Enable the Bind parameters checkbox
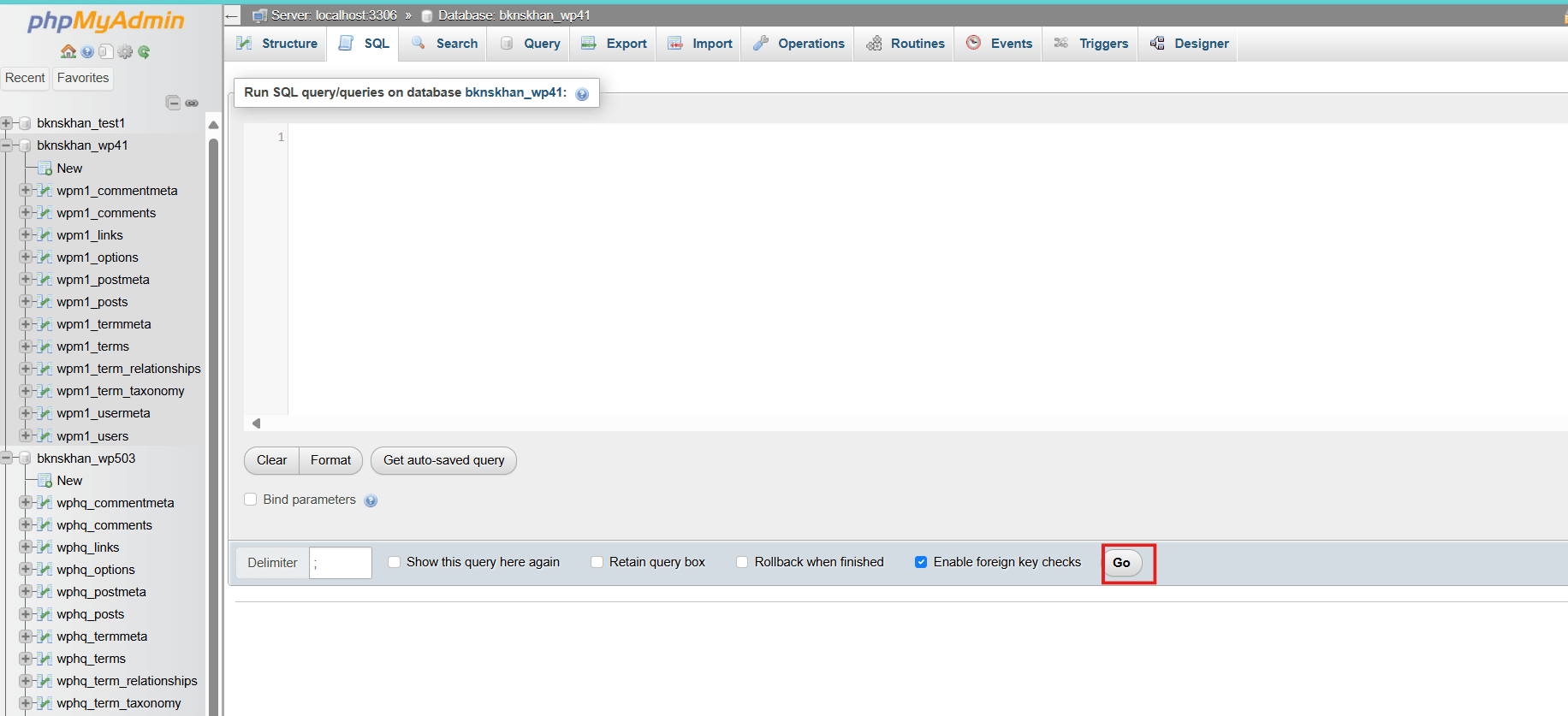The width and height of the screenshot is (1568, 716). click(251, 500)
